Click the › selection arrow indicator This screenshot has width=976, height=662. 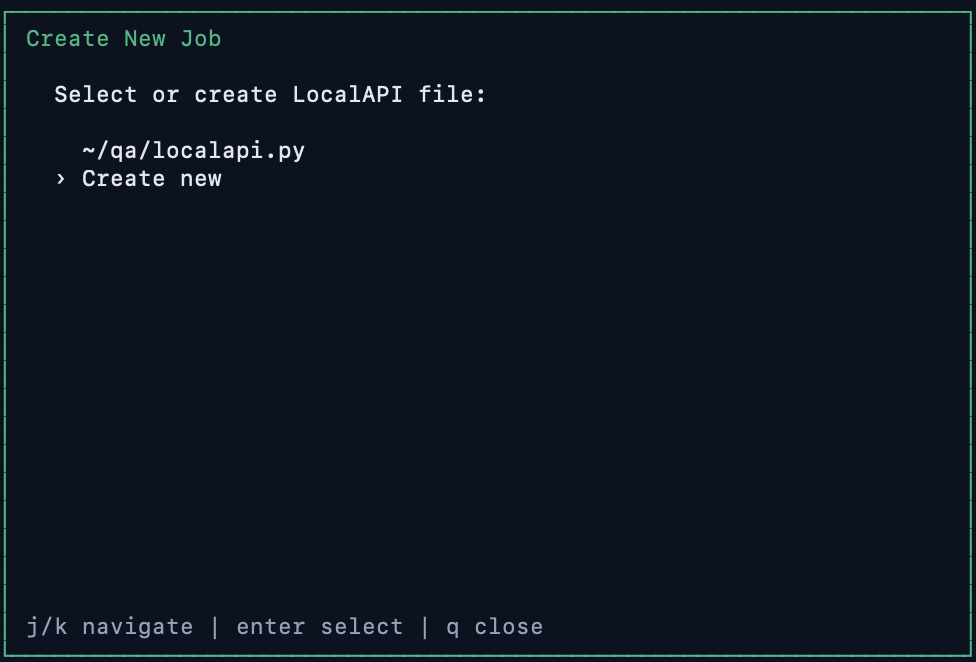pyautogui.click(x=59, y=178)
